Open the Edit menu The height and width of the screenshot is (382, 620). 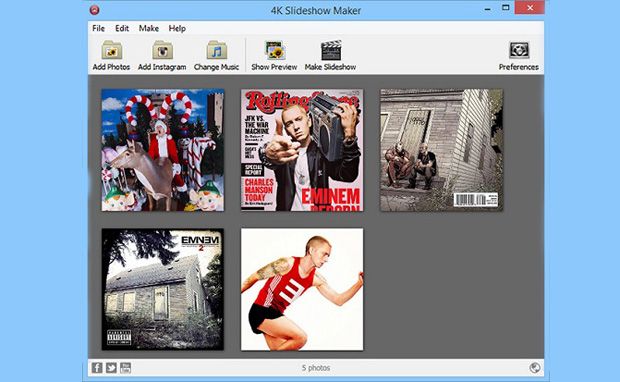pos(122,28)
